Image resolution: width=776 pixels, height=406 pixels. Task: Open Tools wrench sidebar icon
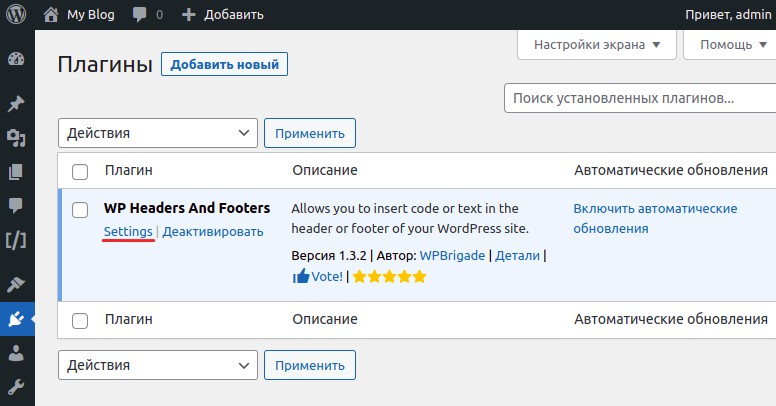(x=16, y=387)
